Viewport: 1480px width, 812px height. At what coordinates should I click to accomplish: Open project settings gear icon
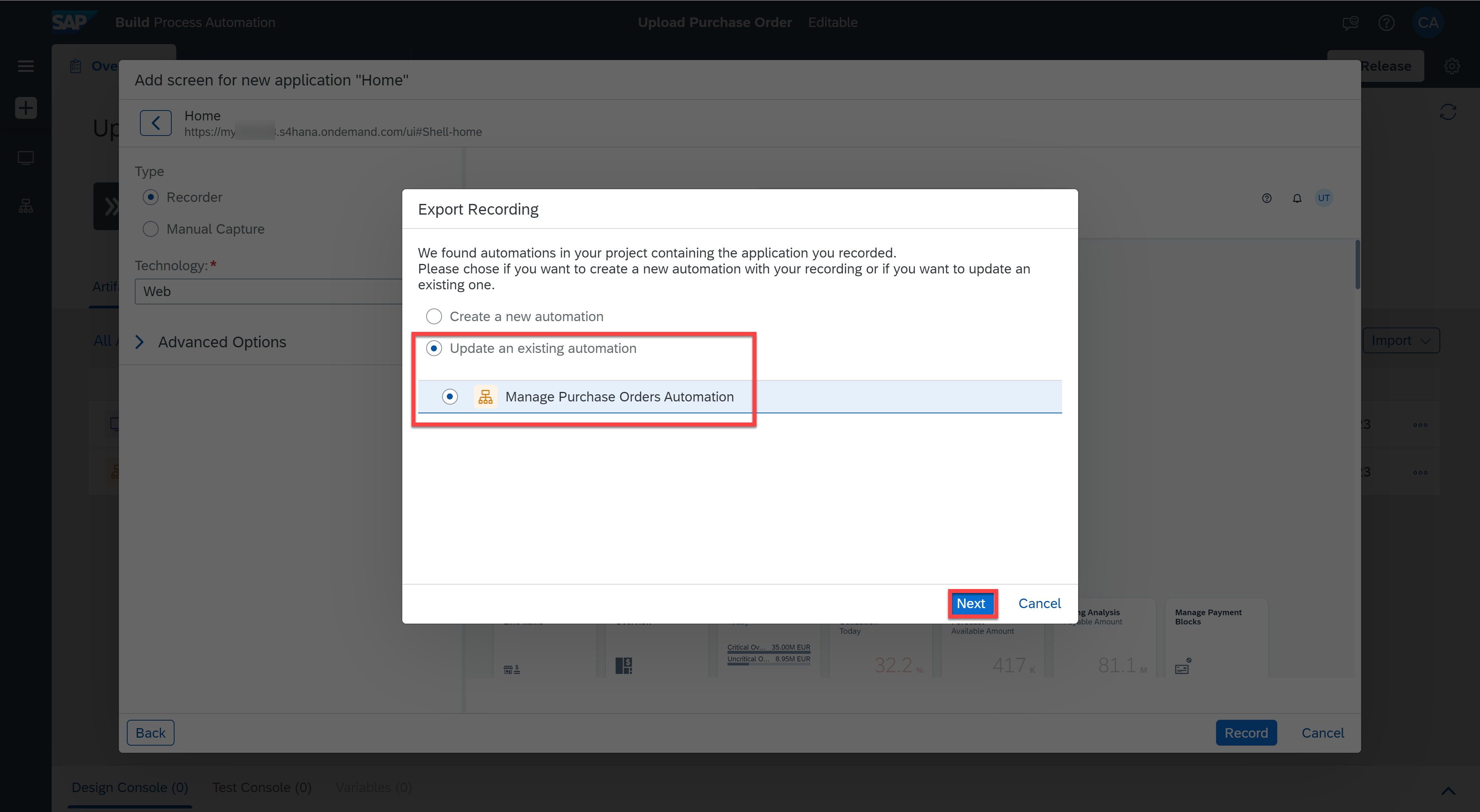(x=1452, y=66)
